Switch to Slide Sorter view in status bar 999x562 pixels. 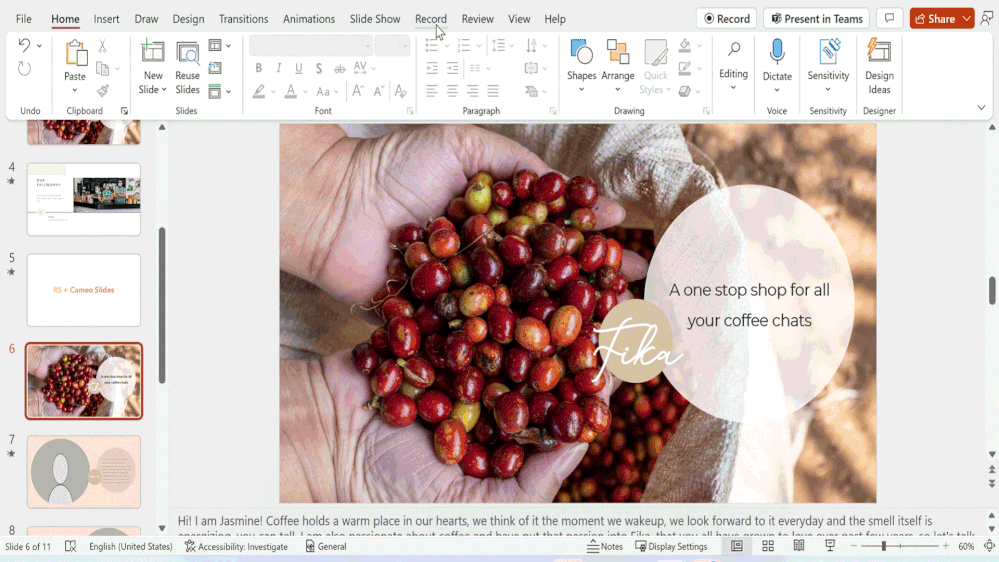[768, 547]
